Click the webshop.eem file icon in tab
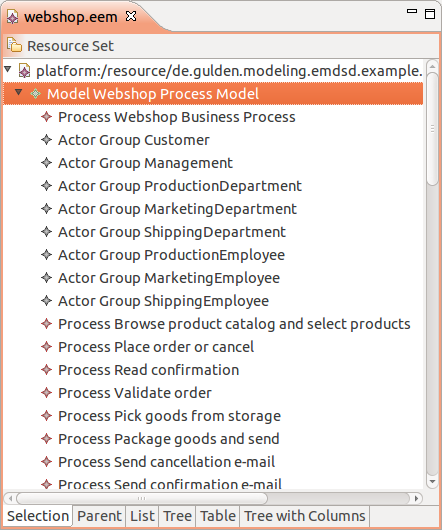Screen dimensions: 442x530 [x=13, y=17]
